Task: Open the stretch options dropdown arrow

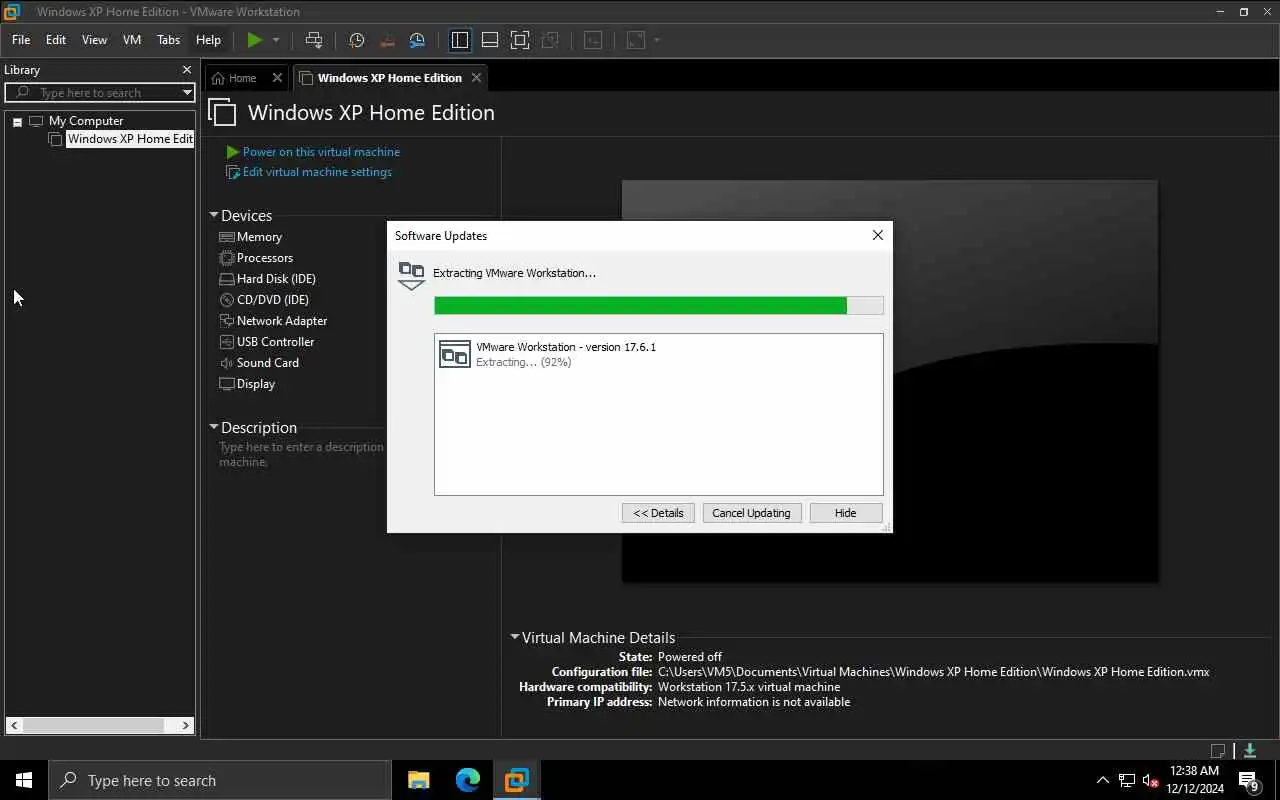Action: point(657,40)
